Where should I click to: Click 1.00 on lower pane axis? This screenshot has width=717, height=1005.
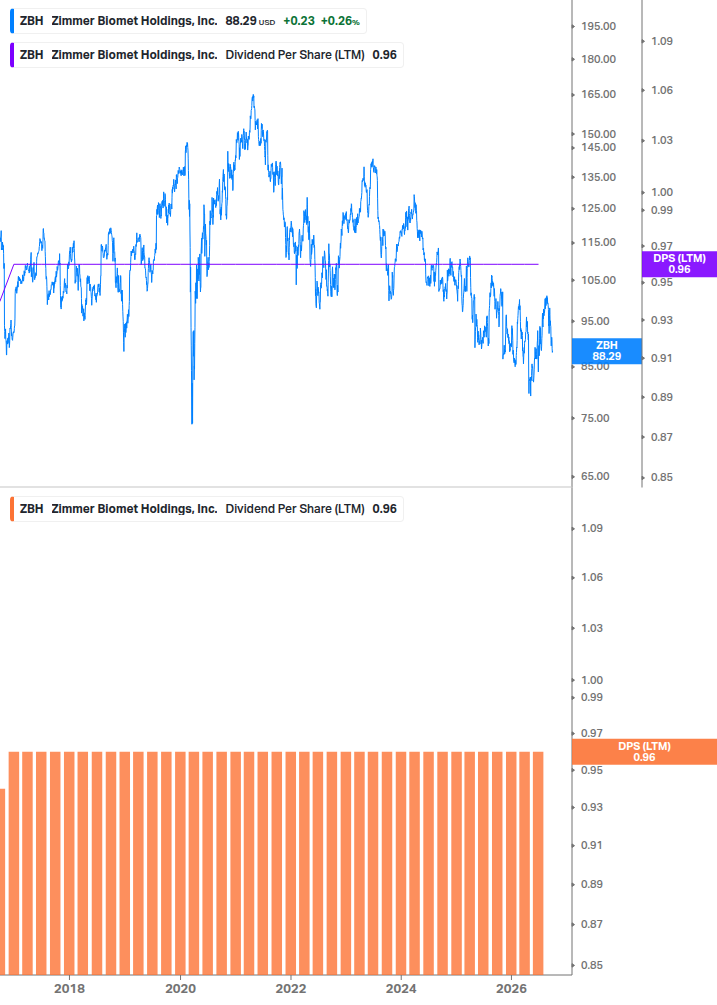coord(592,680)
